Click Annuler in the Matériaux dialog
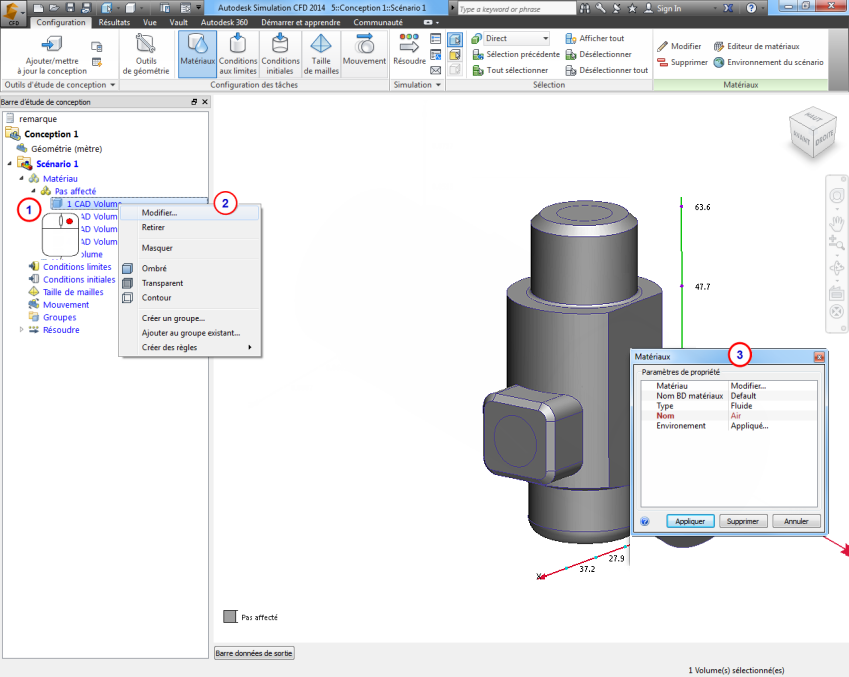This screenshot has width=849, height=677. (x=796, y=521)
